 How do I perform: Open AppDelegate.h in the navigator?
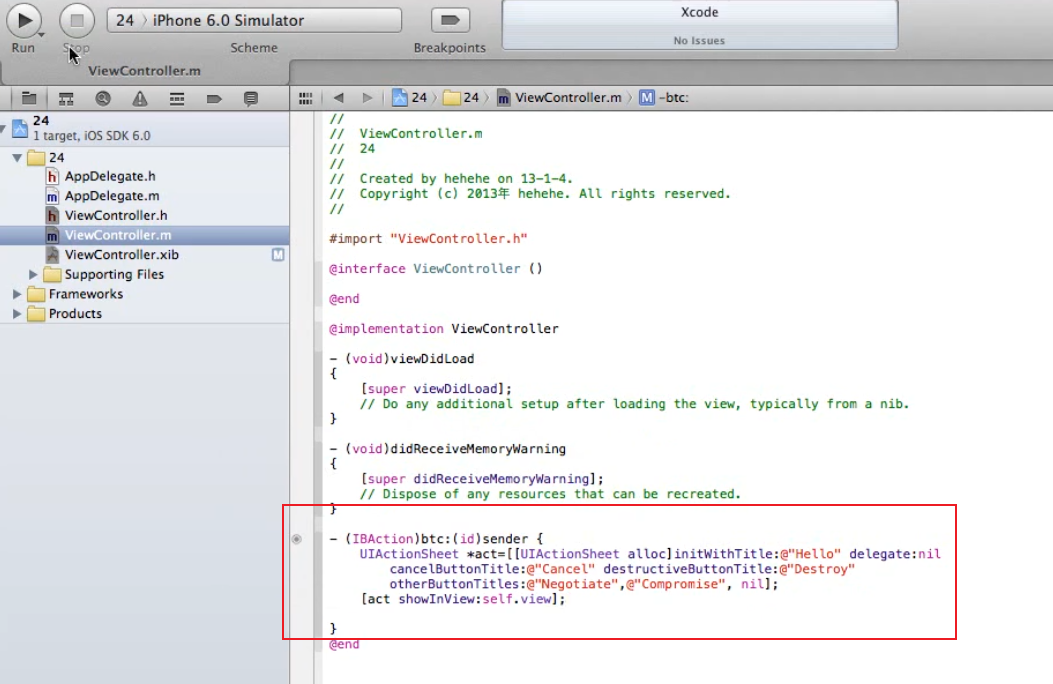(110, 177)
